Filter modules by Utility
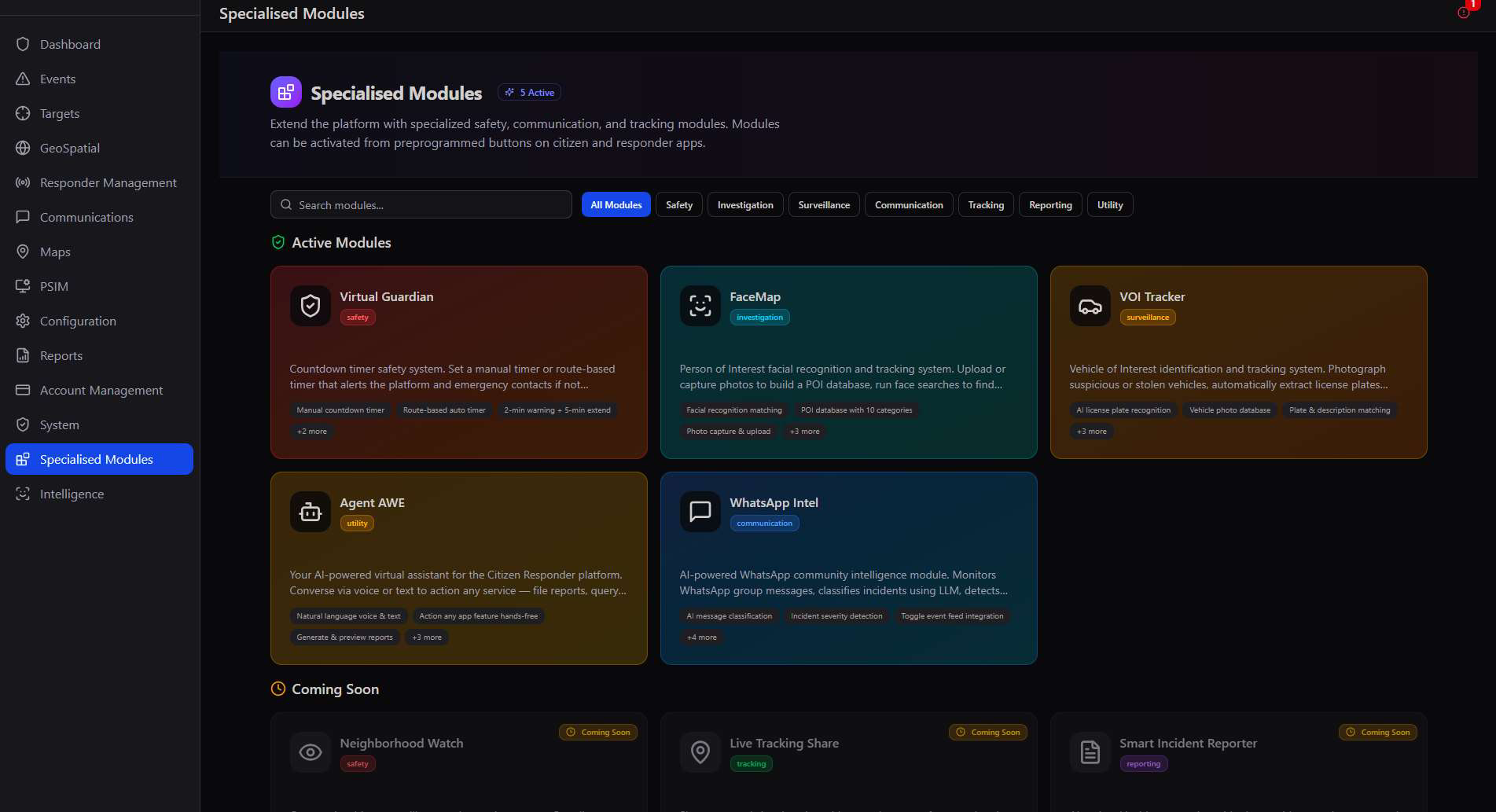This screenshot has width=1496, height=812. click(x=1110, y=204)
